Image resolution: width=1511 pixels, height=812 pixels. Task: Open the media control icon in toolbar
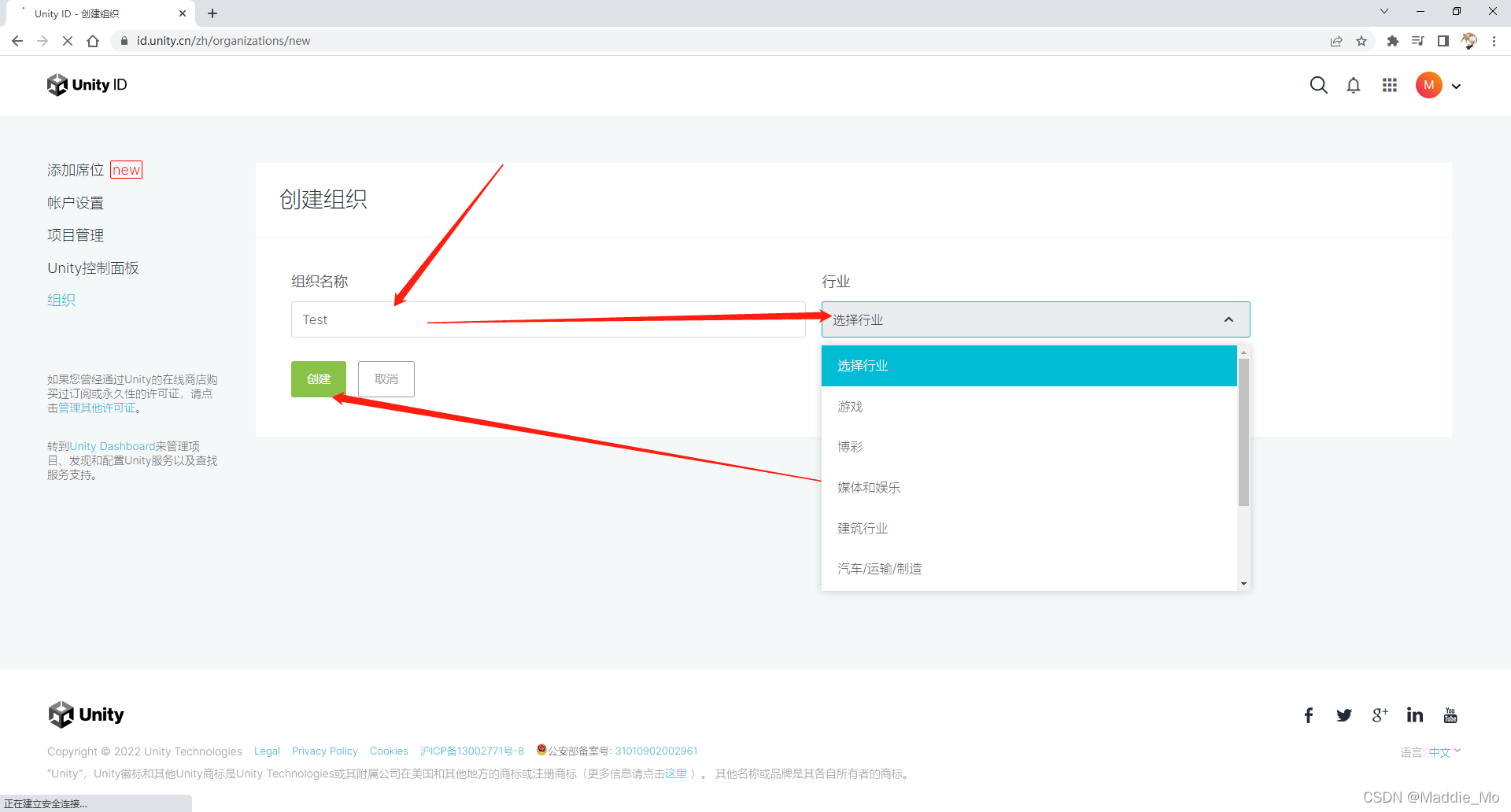coord(1417,41)
